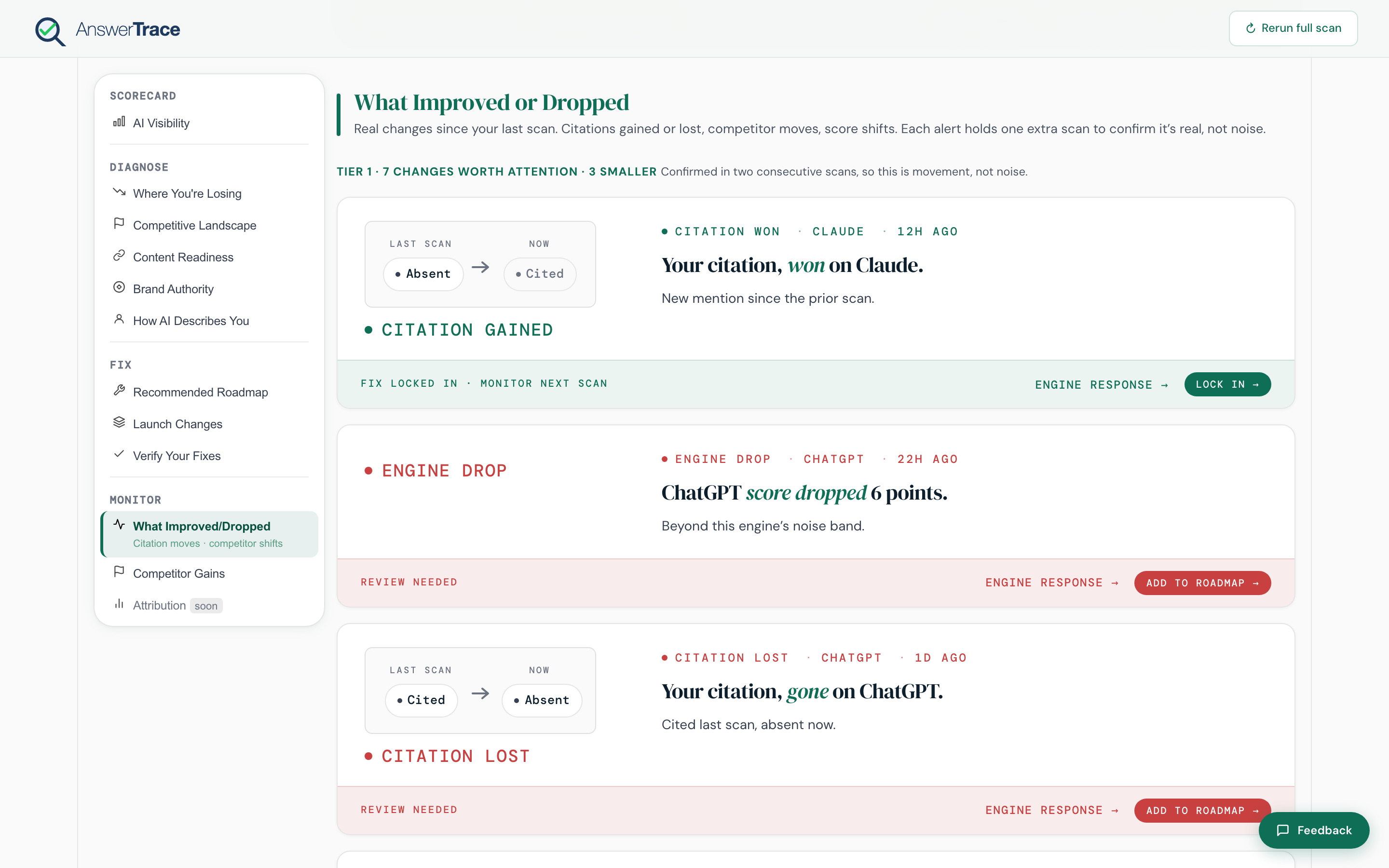Select Attribution soon item

click(x=209, y=605)
